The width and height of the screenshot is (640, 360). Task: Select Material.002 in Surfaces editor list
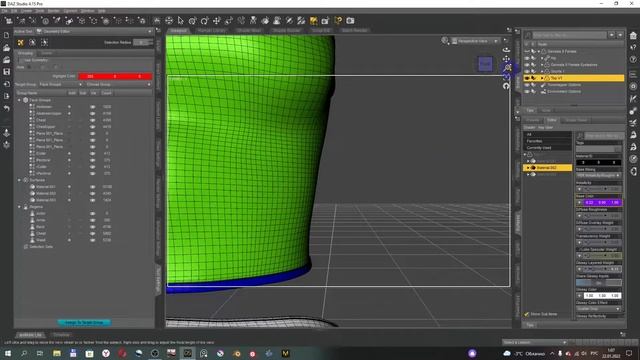click(x=548, y=168)
